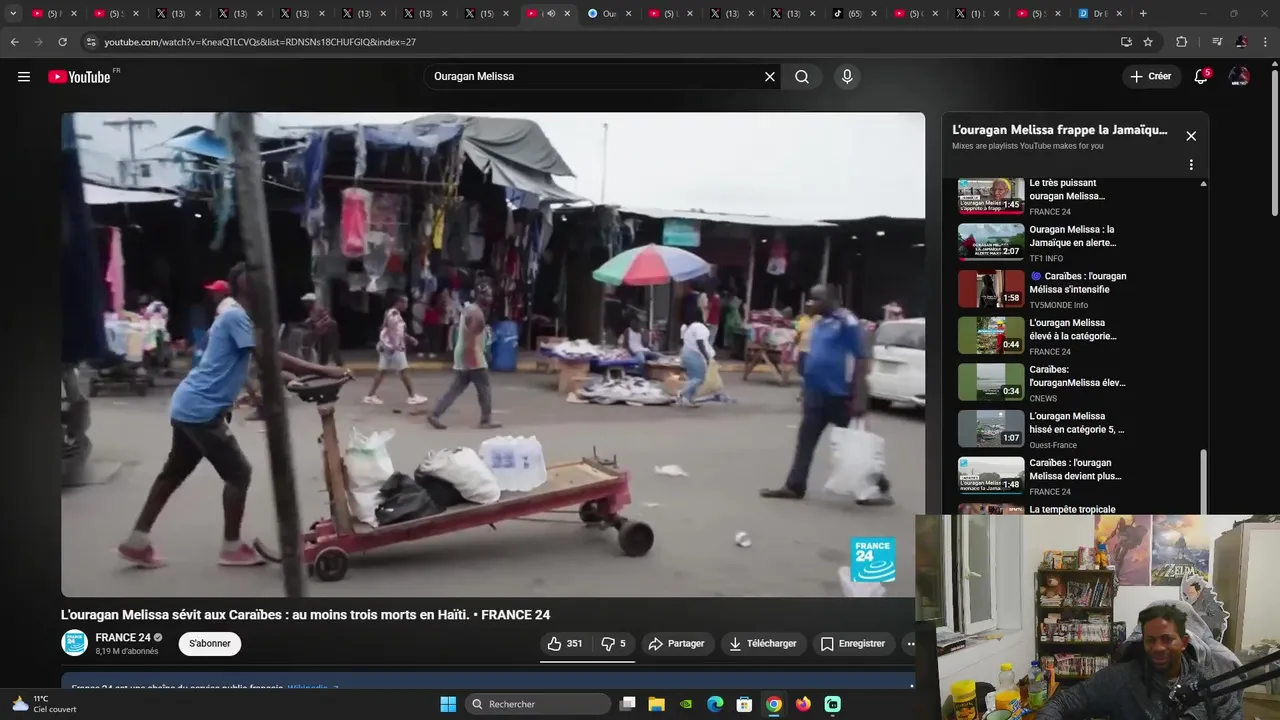Click the taskbar Rechercher search box

[x=538, y=704]
